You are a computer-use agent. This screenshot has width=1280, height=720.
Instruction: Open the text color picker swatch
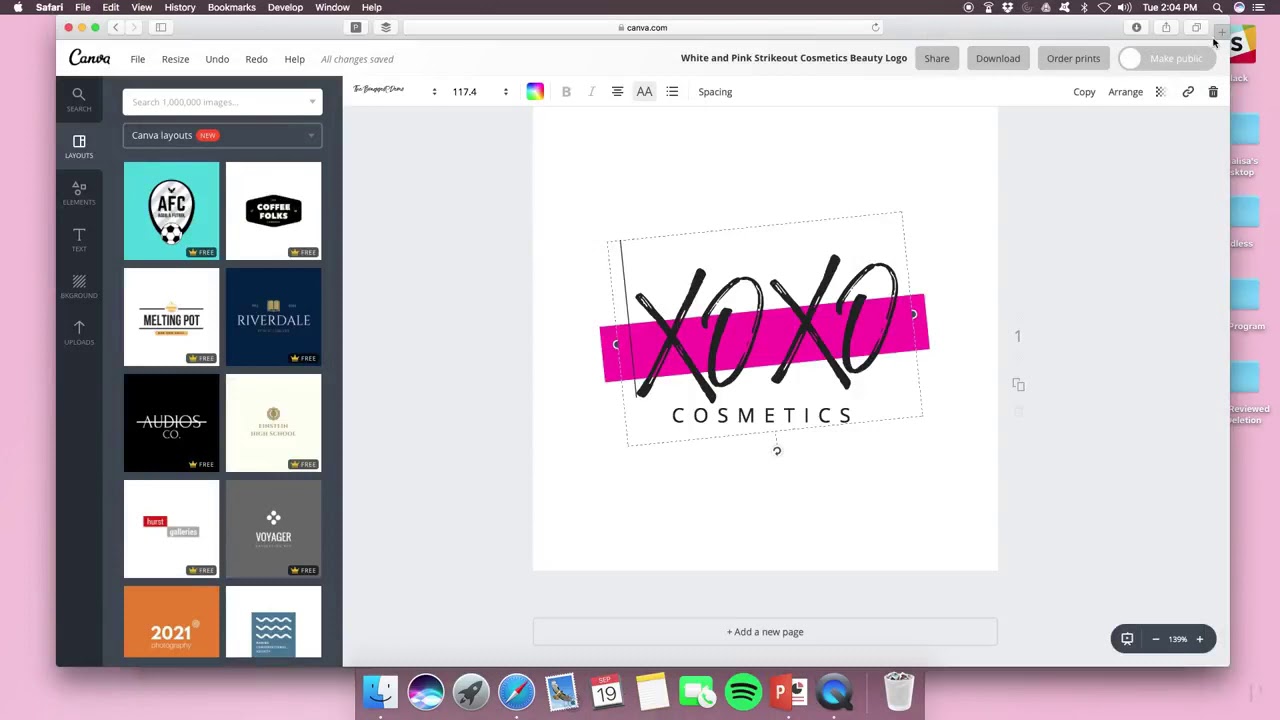coord(535,92)
